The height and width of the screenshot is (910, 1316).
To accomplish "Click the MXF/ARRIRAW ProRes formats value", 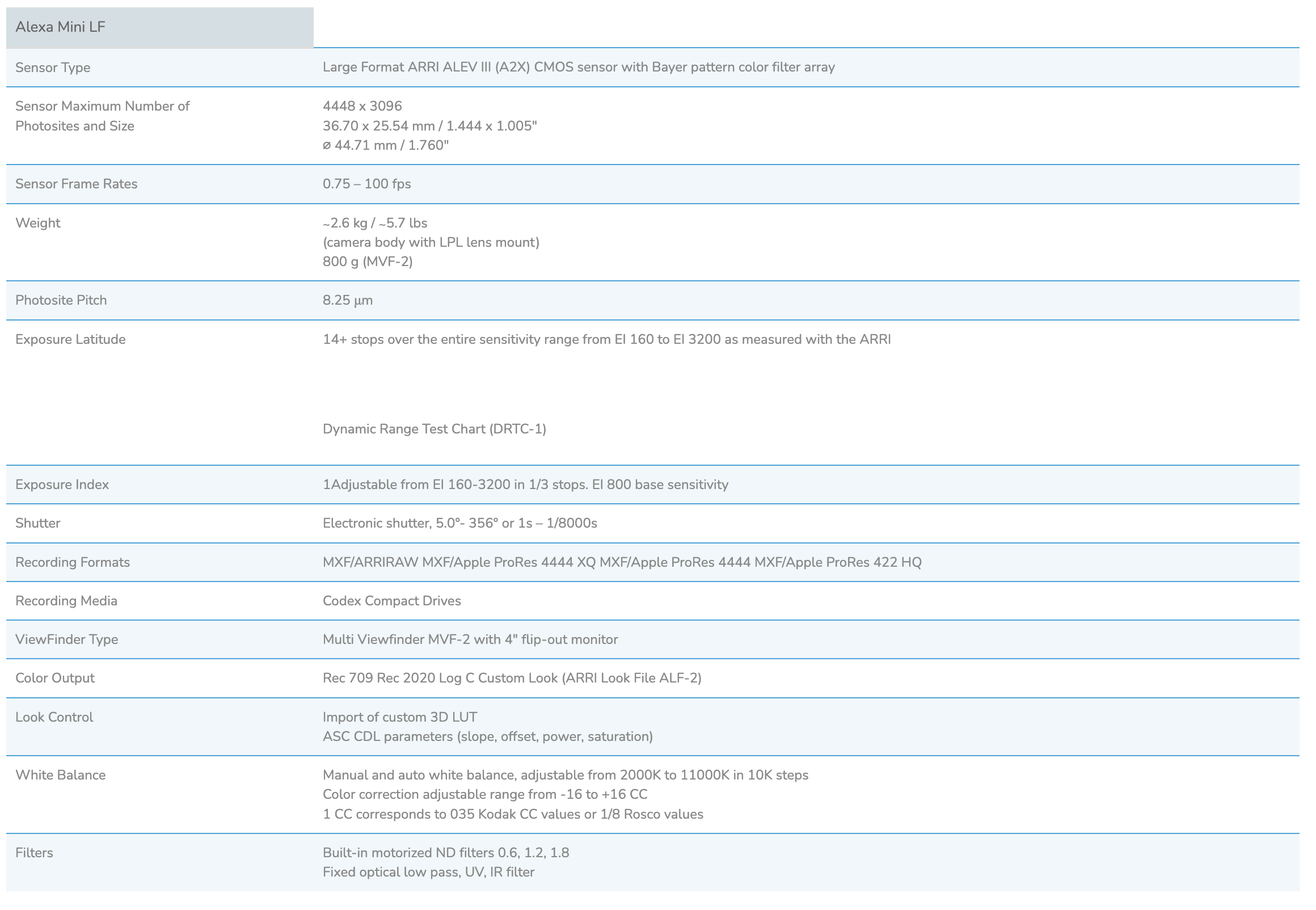I will (x=622, y=562).
